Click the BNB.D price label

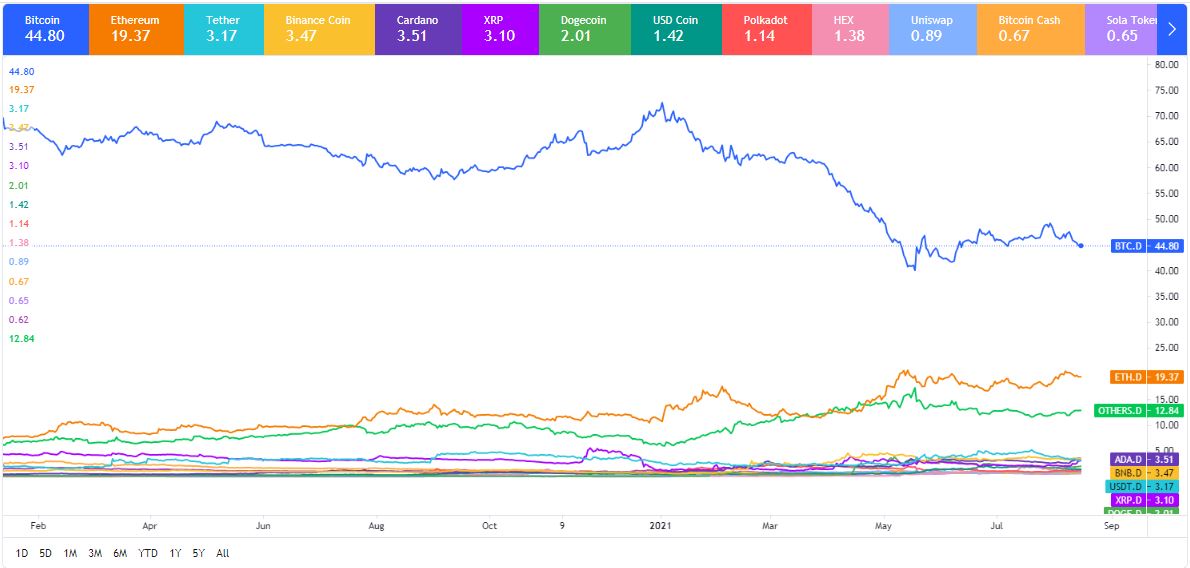(x=1146, y=473)
